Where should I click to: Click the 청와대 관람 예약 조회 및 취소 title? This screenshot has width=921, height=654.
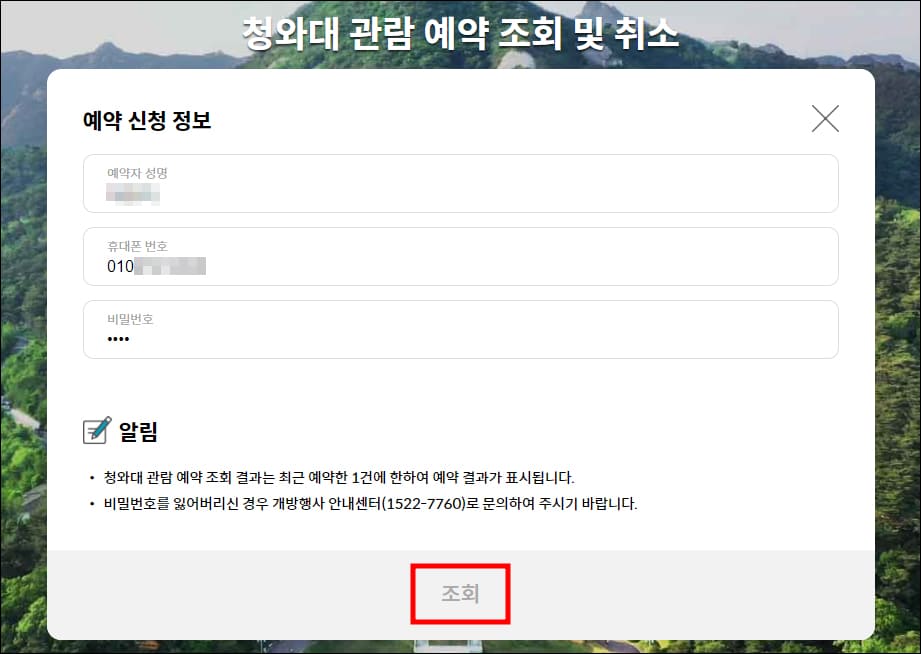(x=460, y=30)
